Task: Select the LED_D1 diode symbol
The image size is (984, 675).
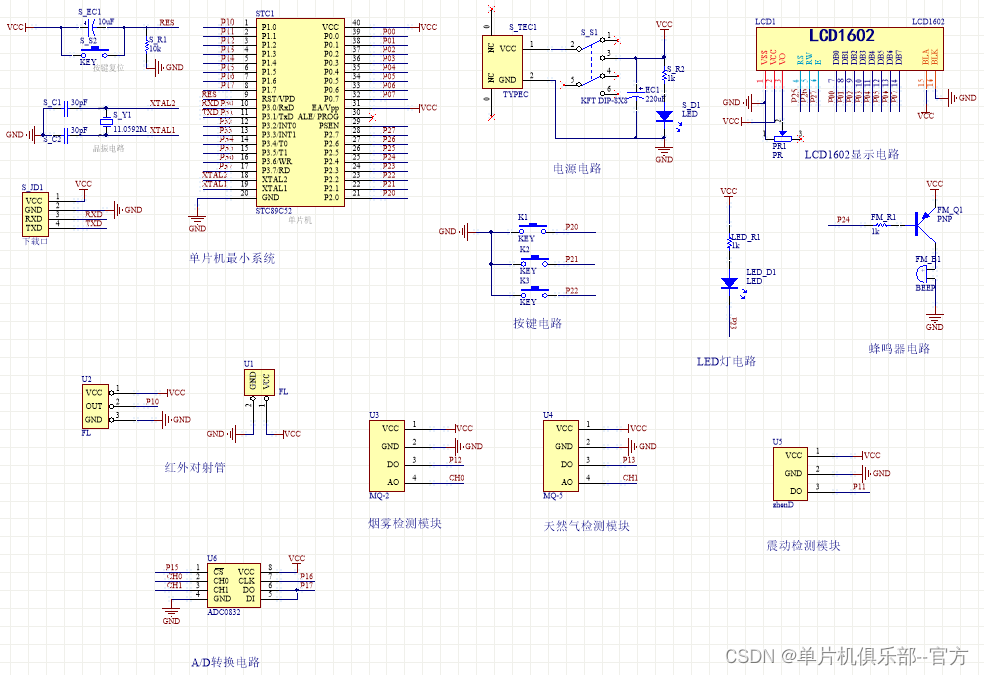Action: pyautogui.click(x=729, y=284)
